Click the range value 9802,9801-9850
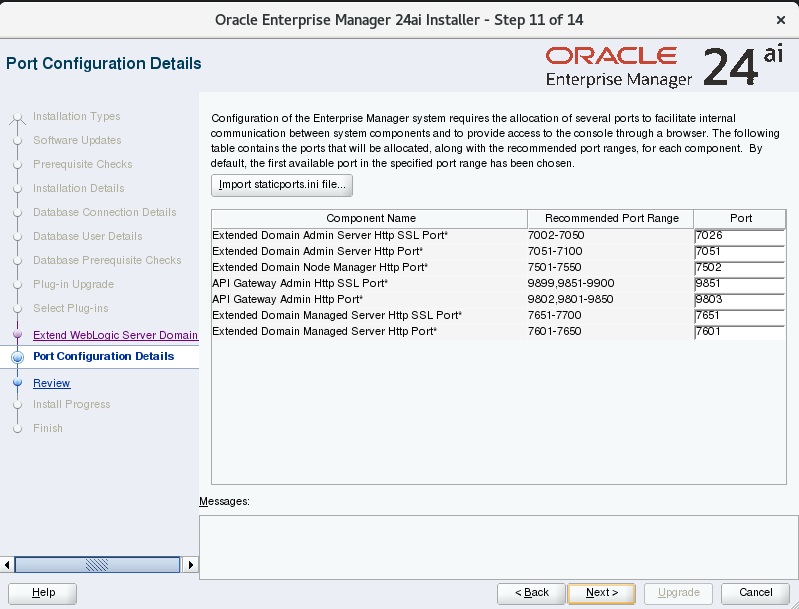The image size is (799, 609). pyautogui.click(x=570, y=300)
